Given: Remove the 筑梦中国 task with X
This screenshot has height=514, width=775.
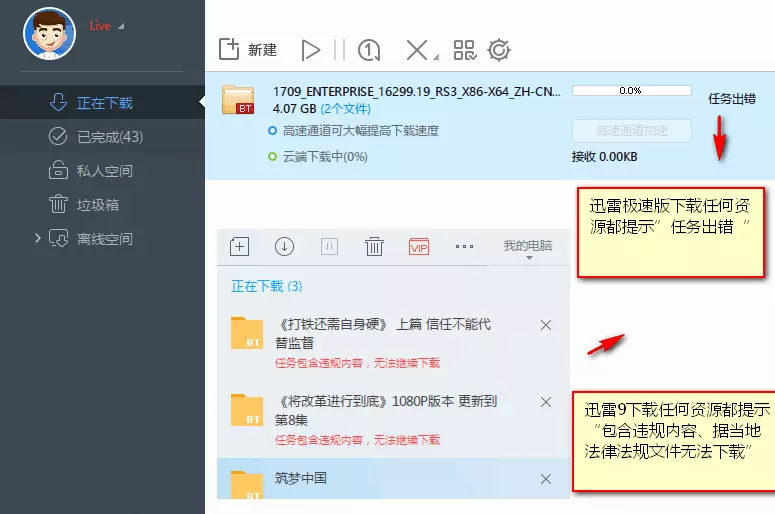Looking at the screenshot, I should [x=546, y=479].
